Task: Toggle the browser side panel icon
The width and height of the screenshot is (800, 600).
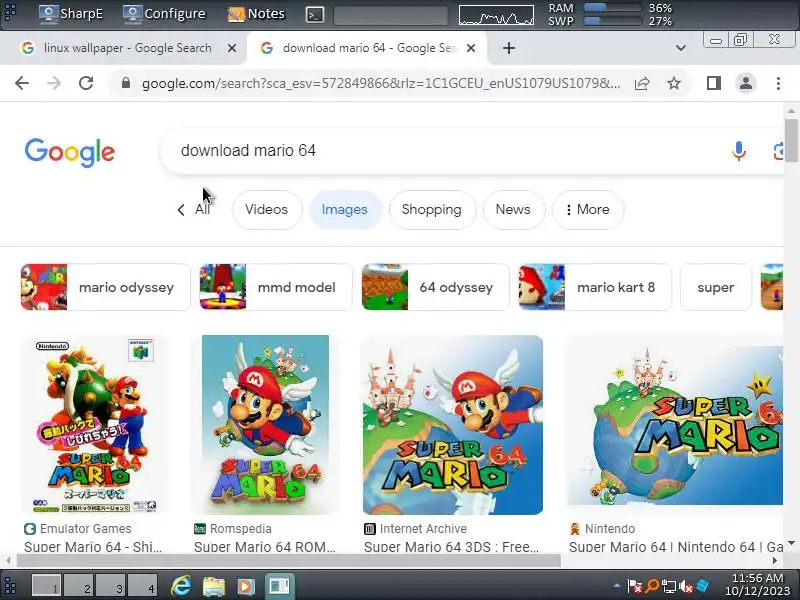Action: (714, 83)
